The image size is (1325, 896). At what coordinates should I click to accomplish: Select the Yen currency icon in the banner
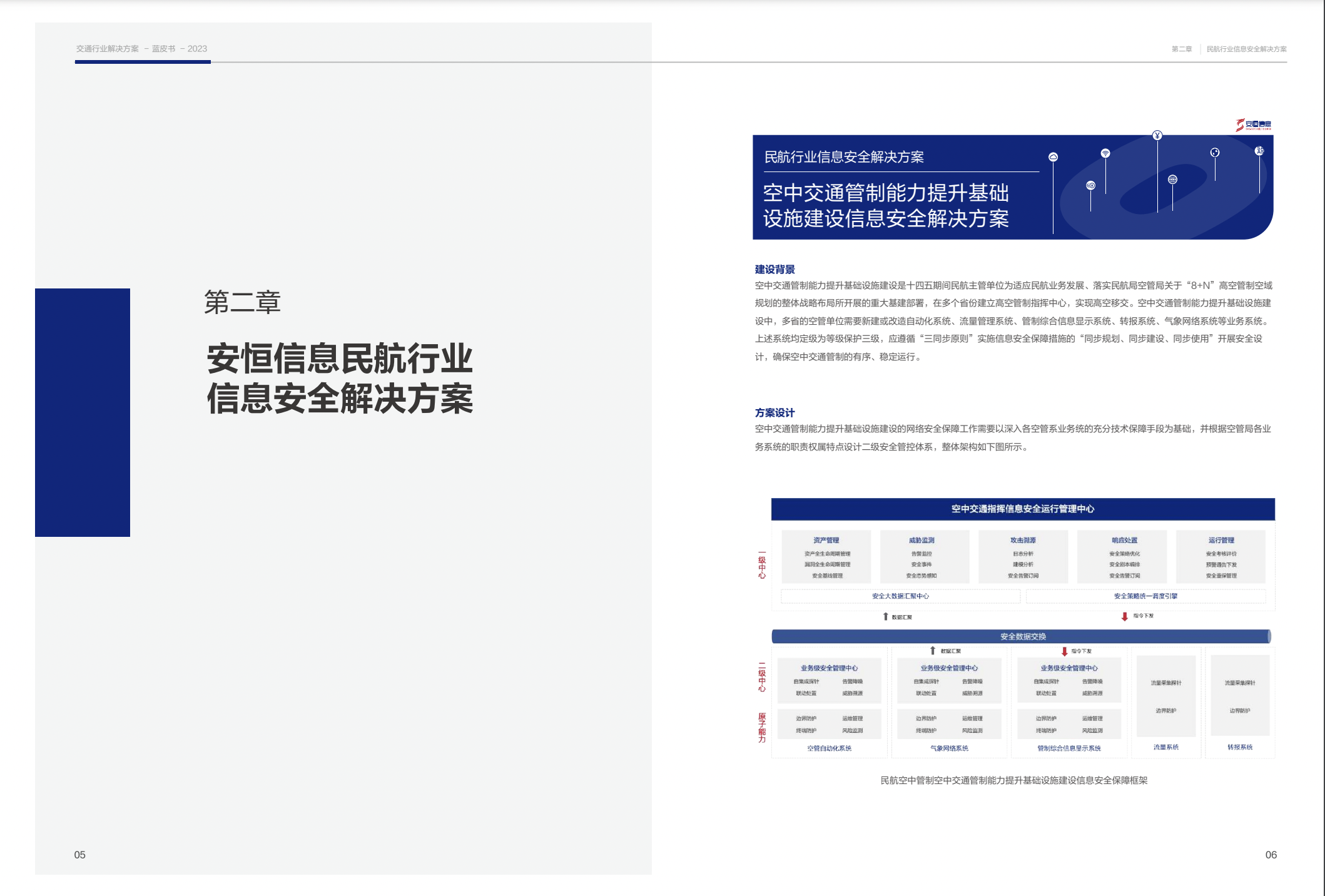(x=1157, y=136)
